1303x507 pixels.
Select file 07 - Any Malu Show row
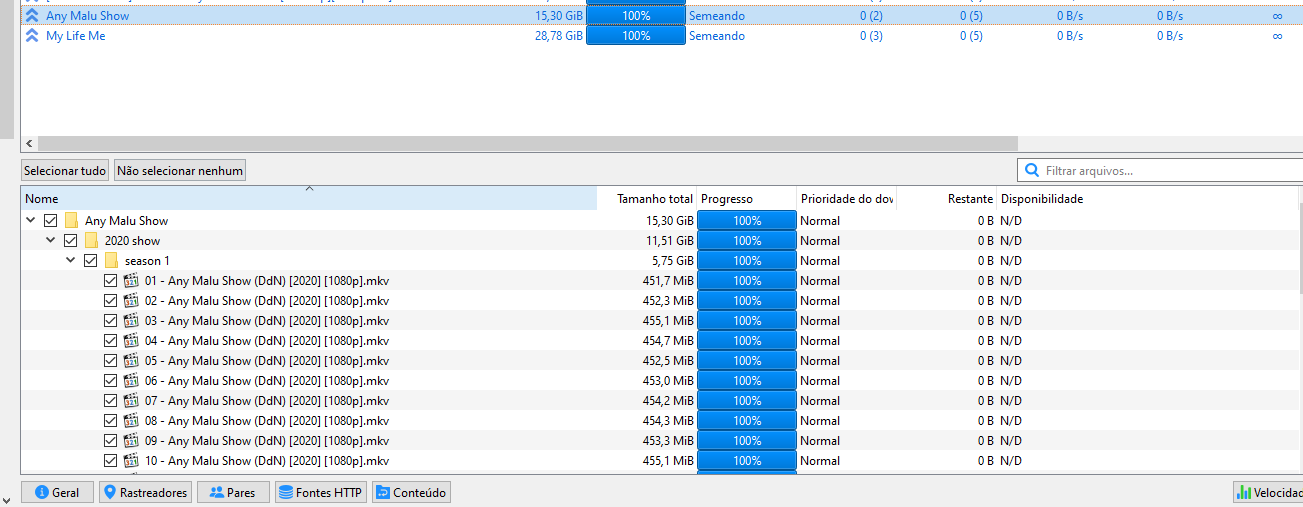(x=660, y=401)
